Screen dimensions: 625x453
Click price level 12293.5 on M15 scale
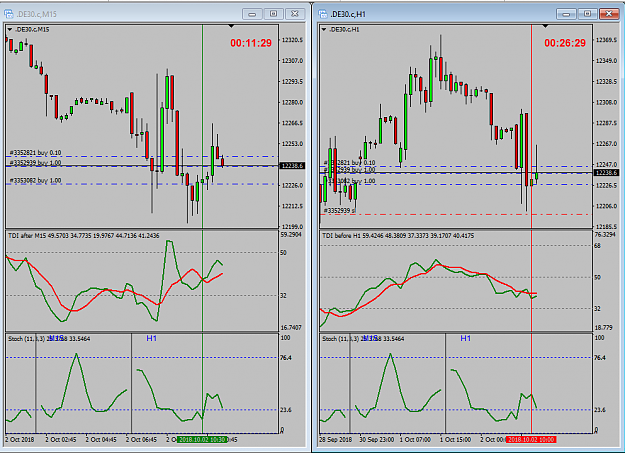(x=292, y=82)
